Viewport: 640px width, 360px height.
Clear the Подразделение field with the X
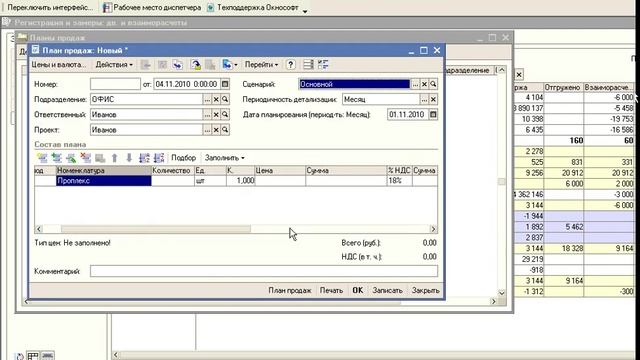pyautogui.click(x=216, y=99)
